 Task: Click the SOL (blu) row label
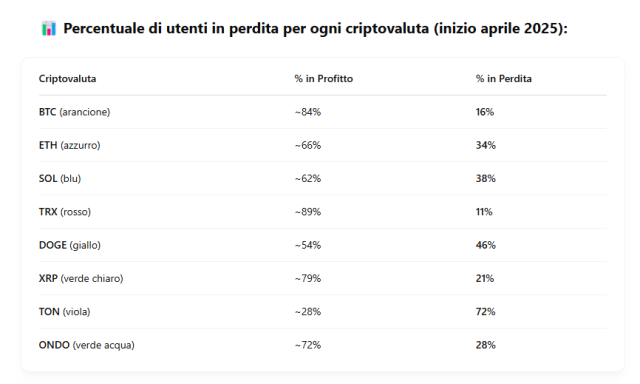coord(60,179)
